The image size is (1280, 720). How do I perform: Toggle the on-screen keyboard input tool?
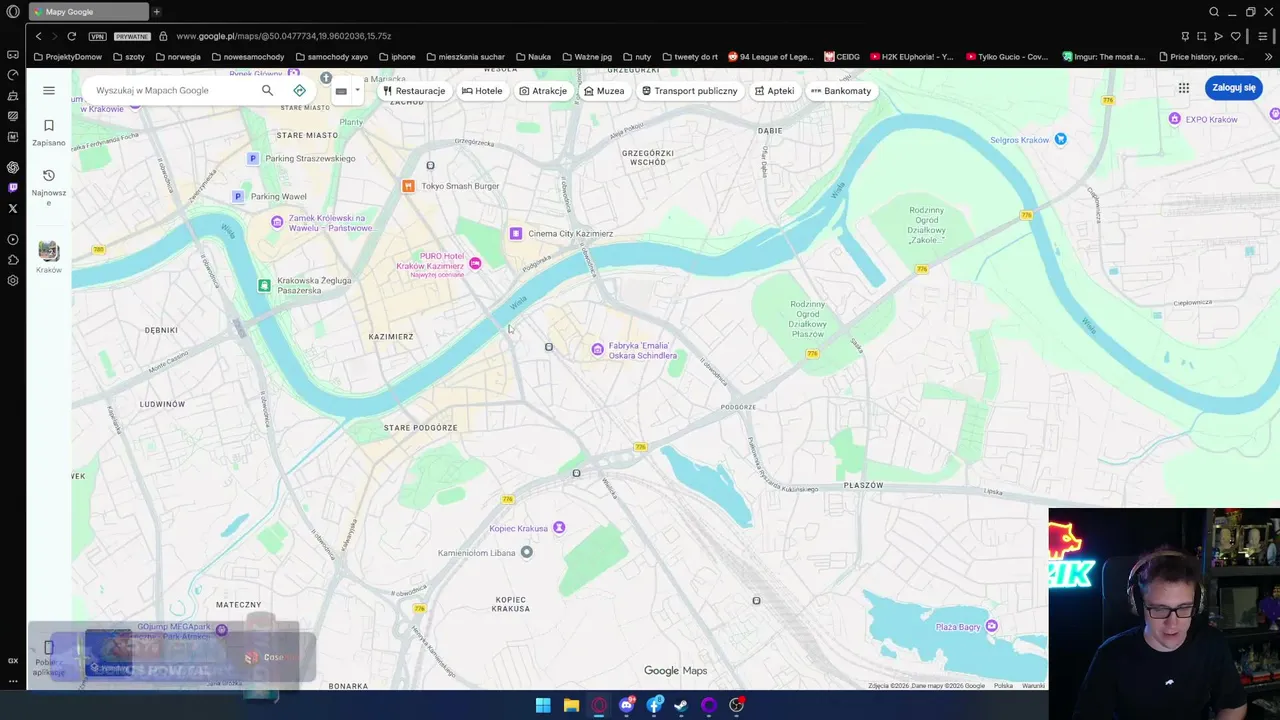[x=341, y=91]
